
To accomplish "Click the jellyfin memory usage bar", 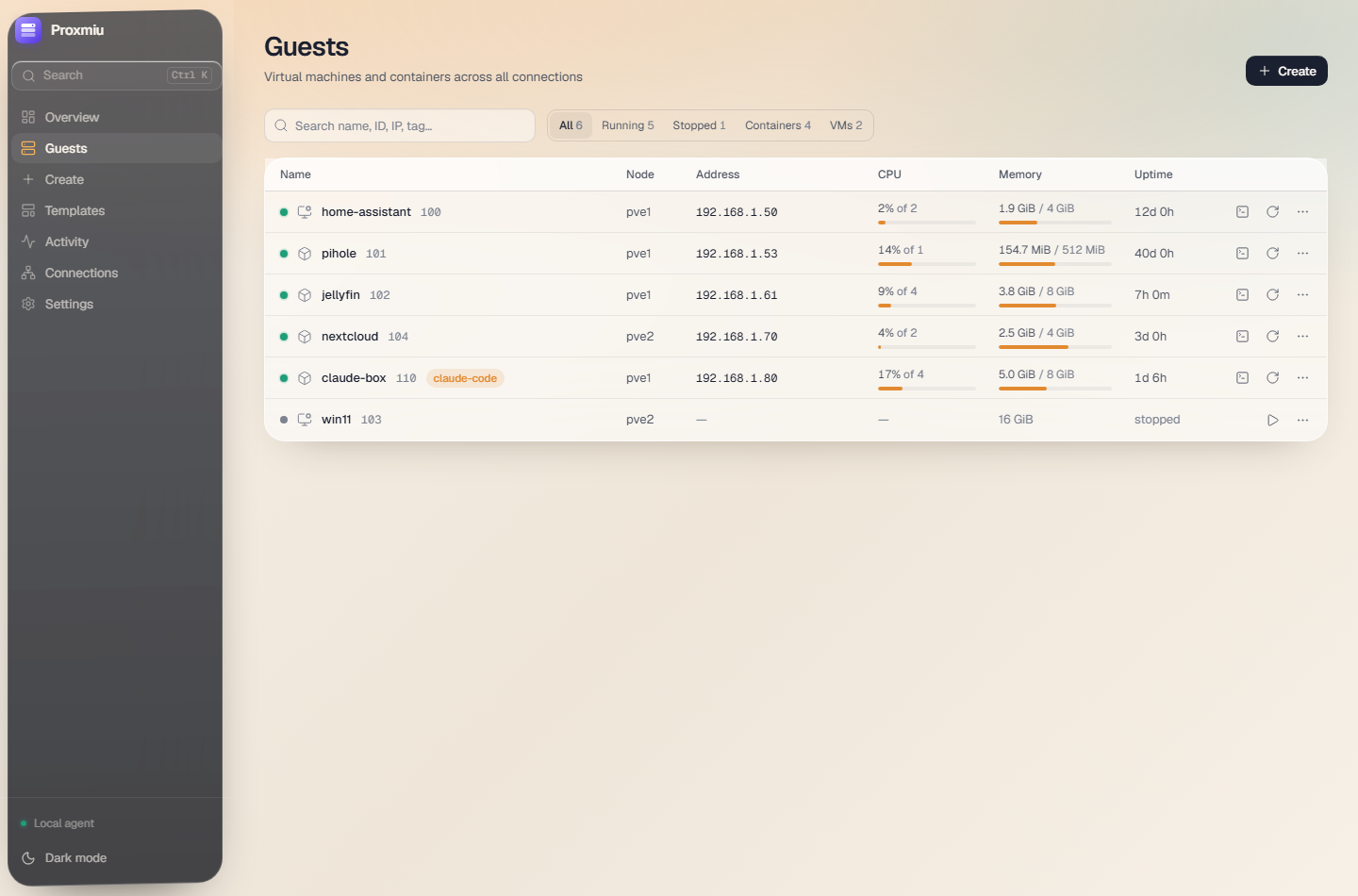I will 1054,306.
